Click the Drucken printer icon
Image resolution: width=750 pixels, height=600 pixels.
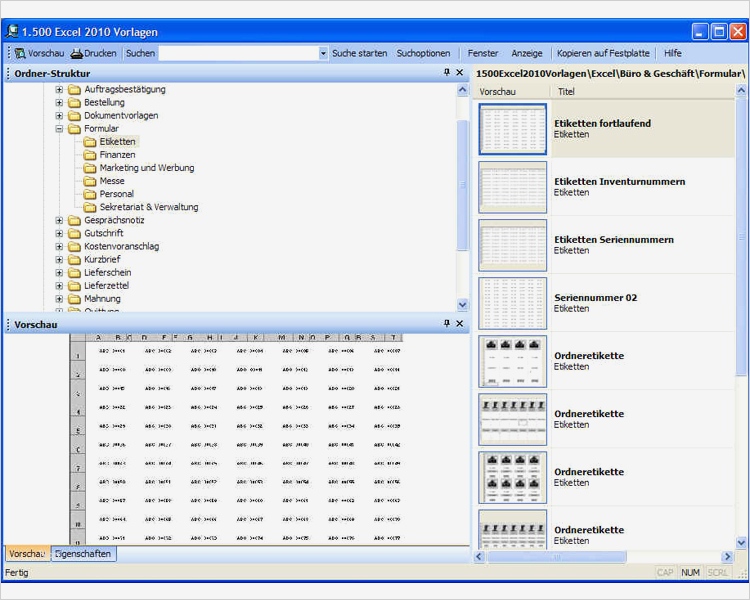76,53
